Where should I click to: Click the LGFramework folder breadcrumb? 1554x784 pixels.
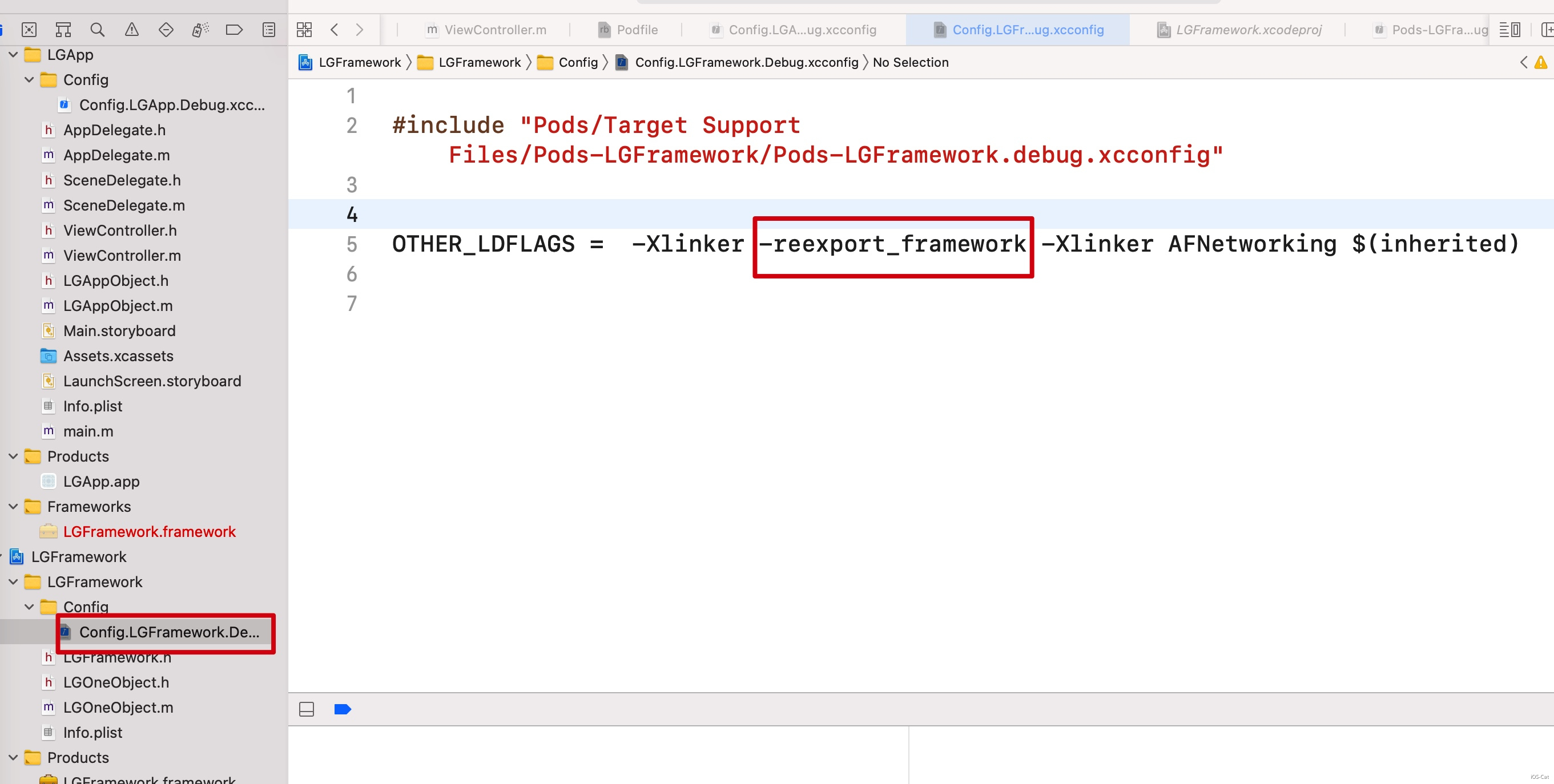point(469,62)
